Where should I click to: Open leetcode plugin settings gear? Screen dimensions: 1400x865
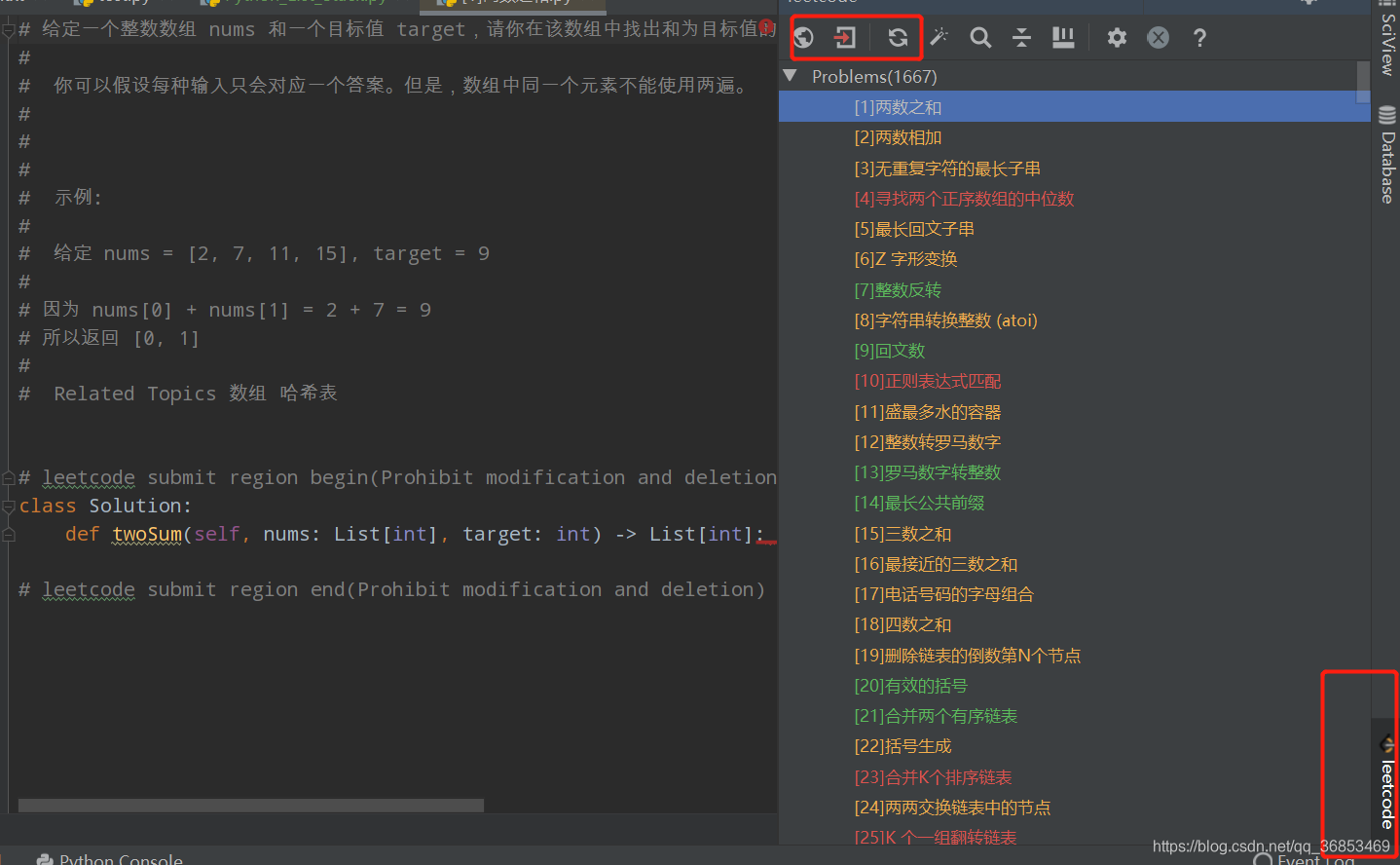pyautogui.click(x=1116, y=37)
